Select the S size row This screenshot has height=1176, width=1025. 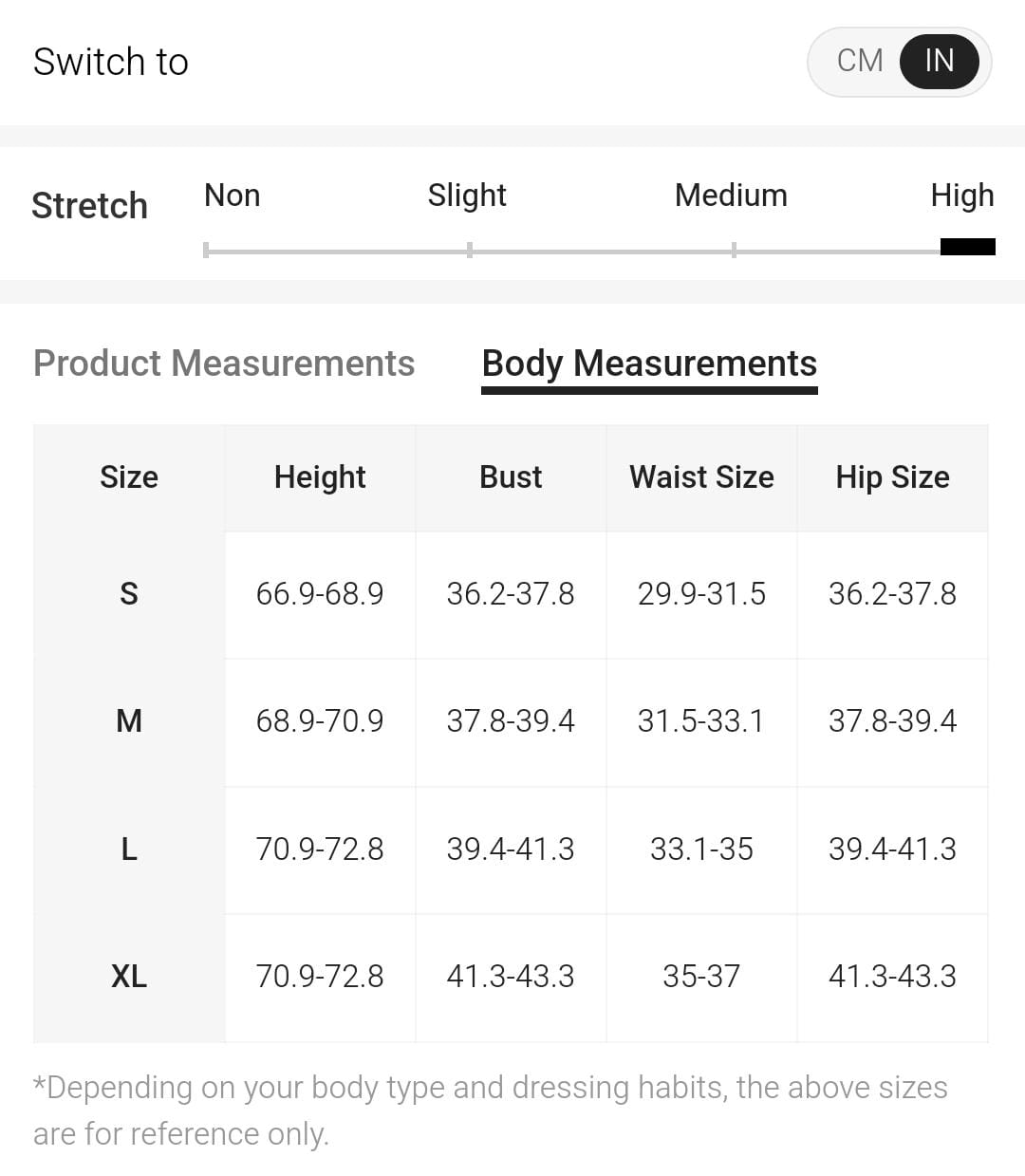point(129,594)
